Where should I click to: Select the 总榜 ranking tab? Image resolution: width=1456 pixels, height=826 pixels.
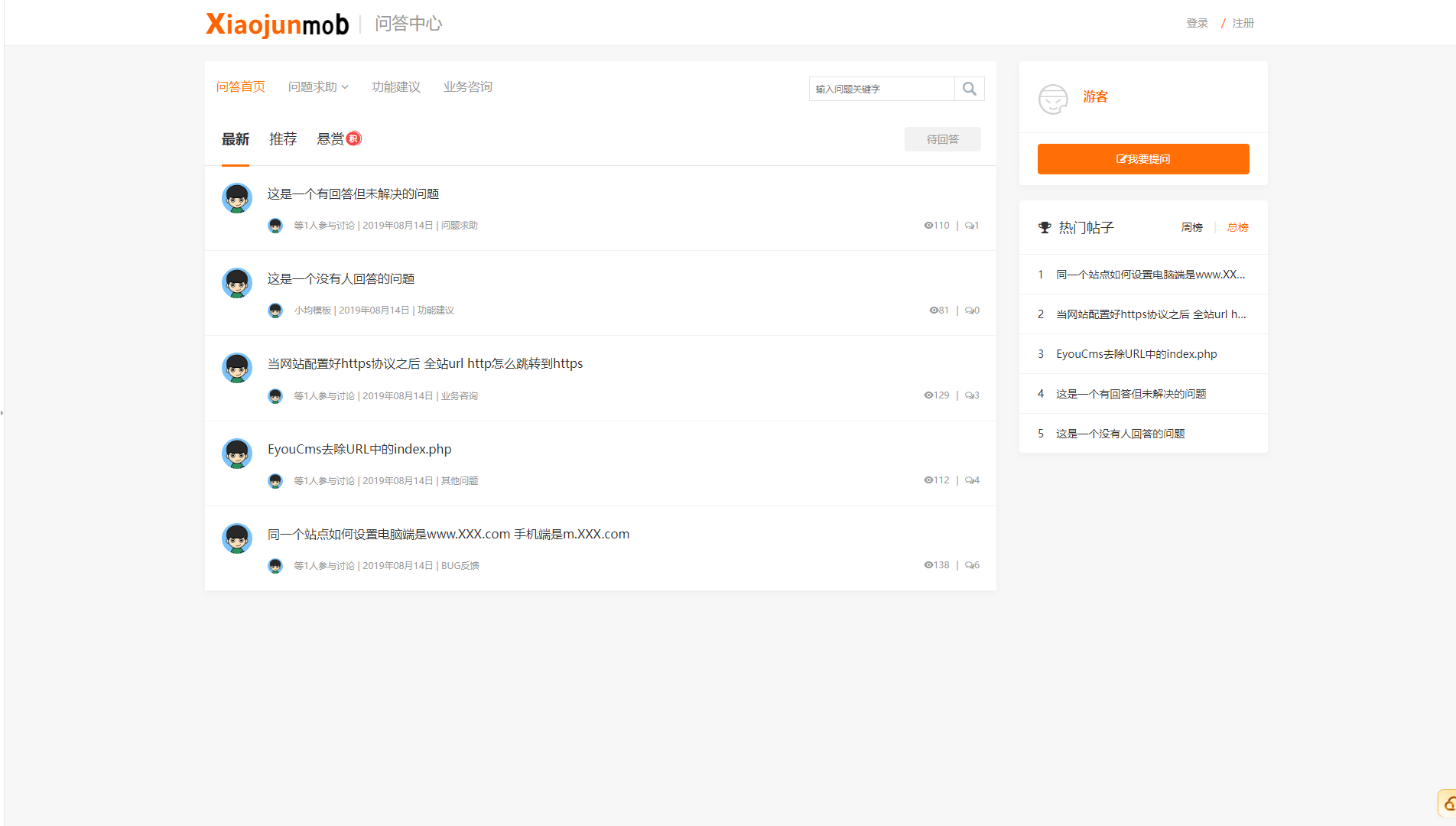tap(1238, 227)
